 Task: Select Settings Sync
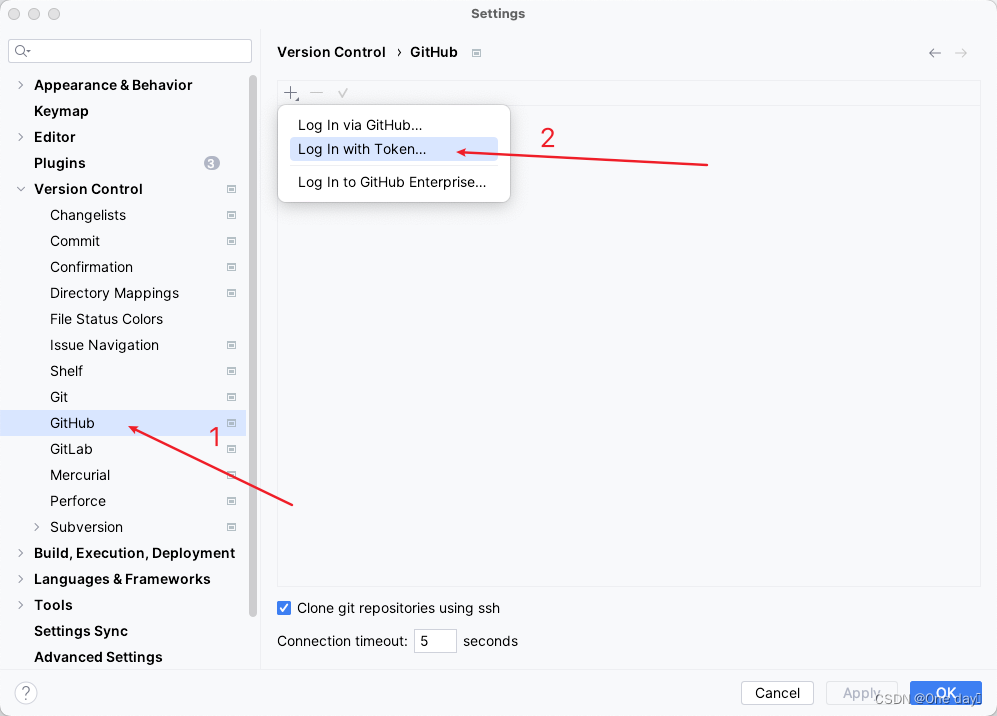81,631
